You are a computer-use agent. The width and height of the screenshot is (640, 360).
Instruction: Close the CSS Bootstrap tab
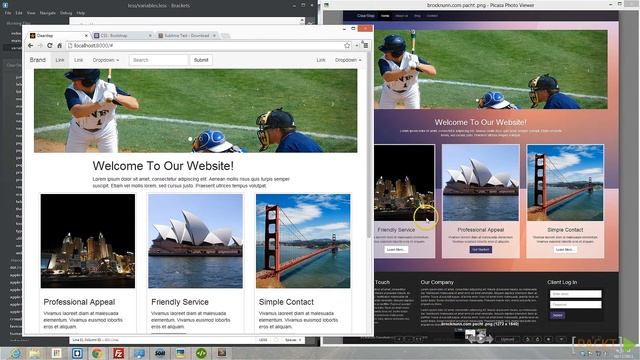click(x=150, y=36)
